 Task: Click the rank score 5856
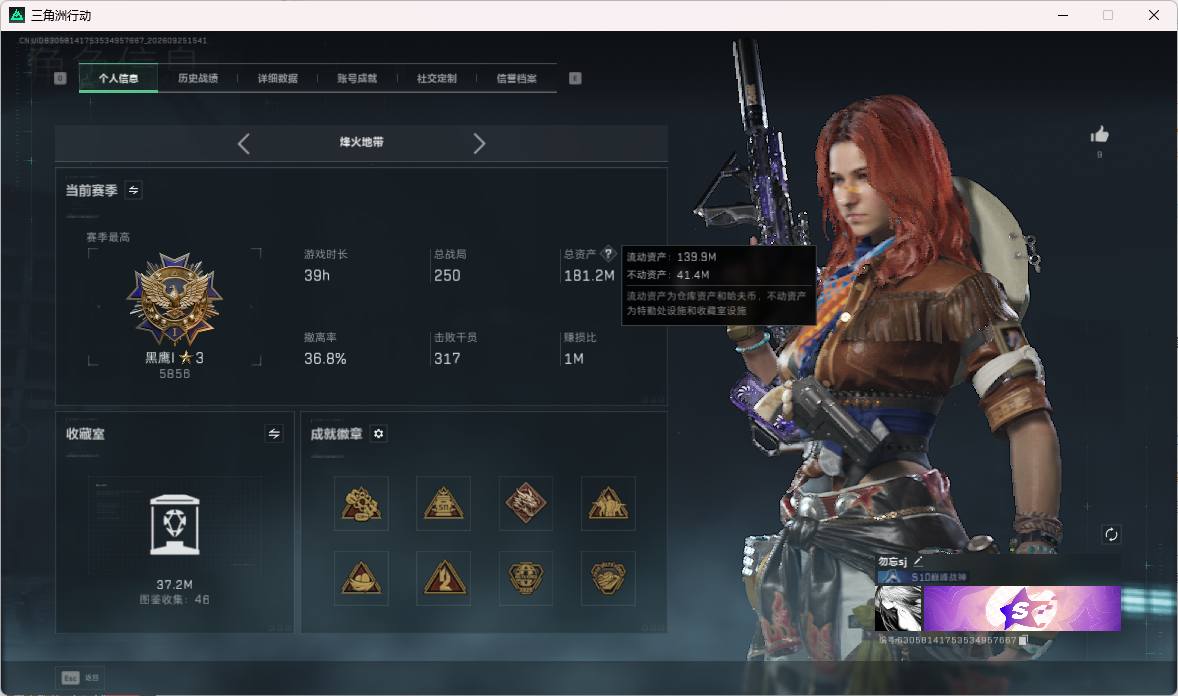174,374
